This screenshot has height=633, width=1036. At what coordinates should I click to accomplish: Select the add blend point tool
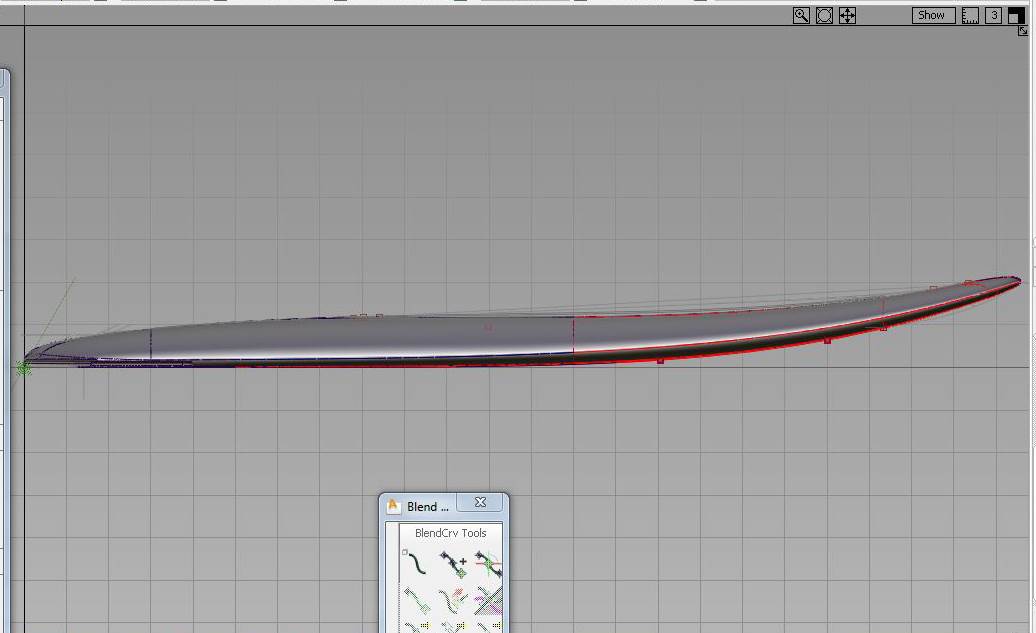click(452, 565)
